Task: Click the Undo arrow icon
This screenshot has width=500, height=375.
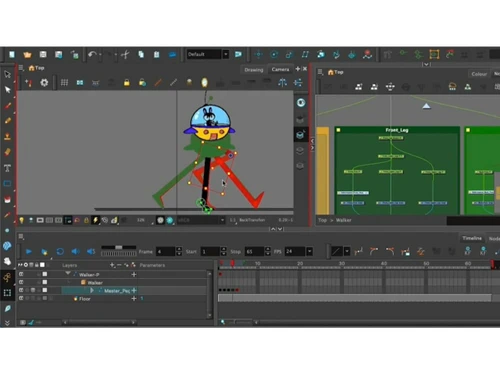Action: (x=92, y=55)
